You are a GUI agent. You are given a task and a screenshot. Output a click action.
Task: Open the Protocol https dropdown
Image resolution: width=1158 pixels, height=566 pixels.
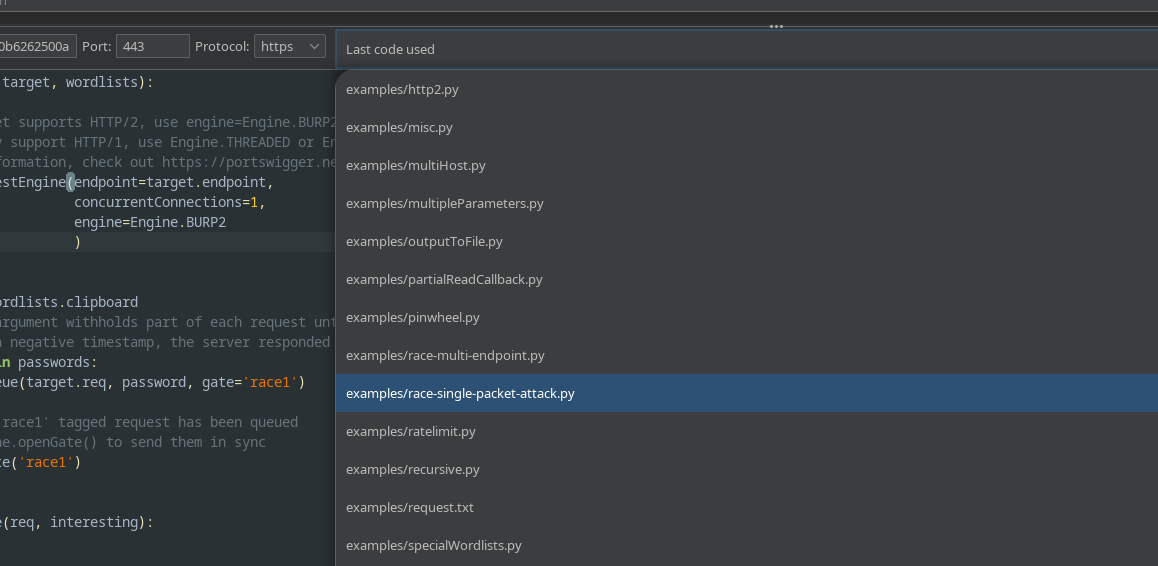[x=290, y=47]
